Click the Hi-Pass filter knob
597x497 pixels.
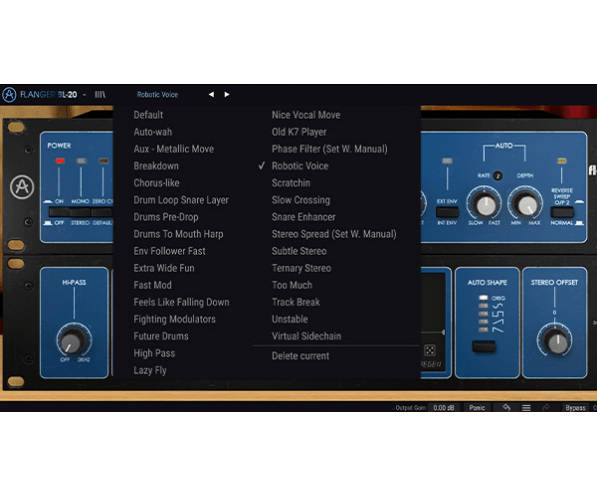[x=73, y=341]
